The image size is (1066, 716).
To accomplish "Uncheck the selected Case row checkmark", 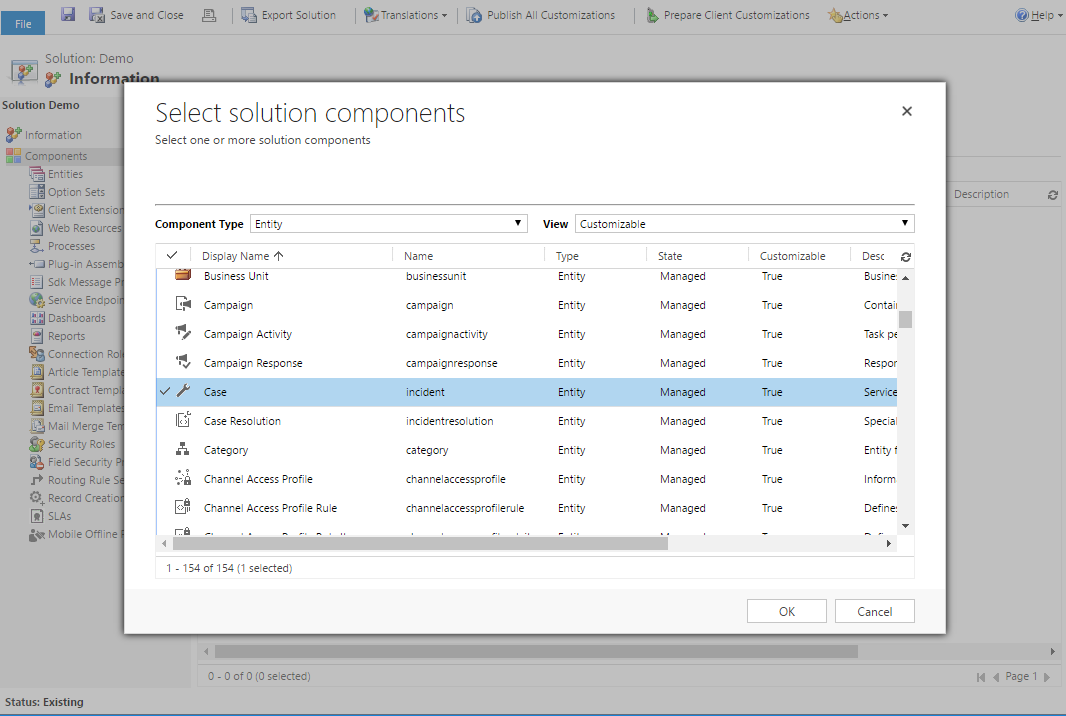I will pos(165,391).
